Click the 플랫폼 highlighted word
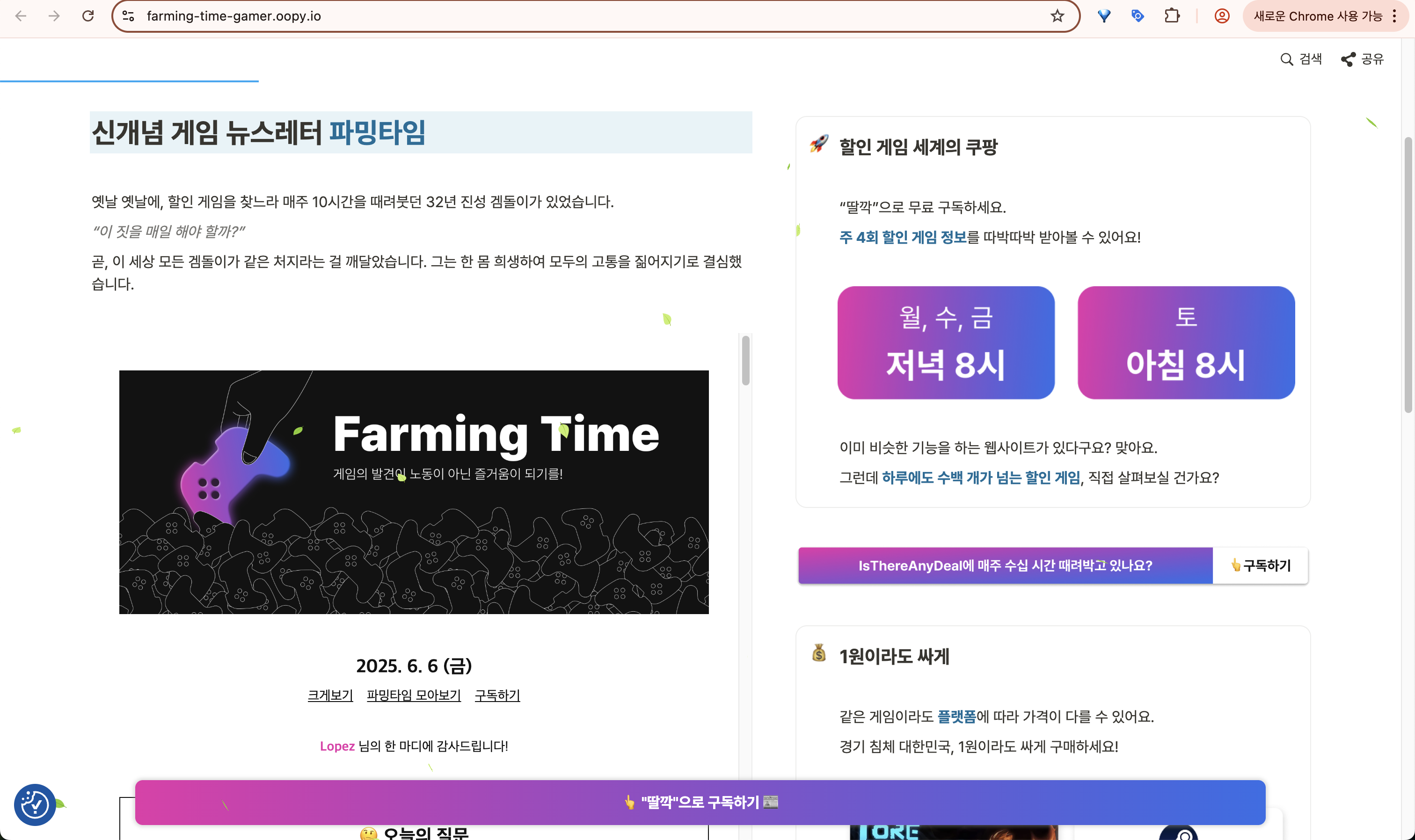 coord(956,717)
